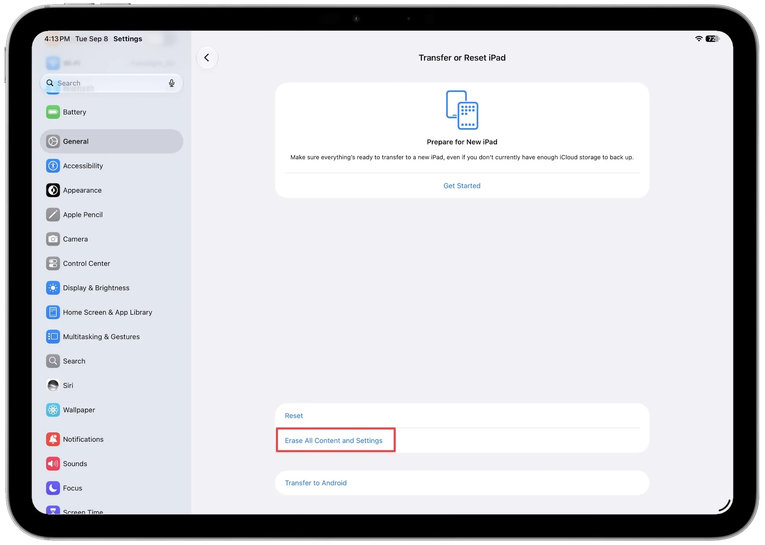765x545 pixels.
Task: Tap the Wallpaper label
Action: click(x=79, y=410)
